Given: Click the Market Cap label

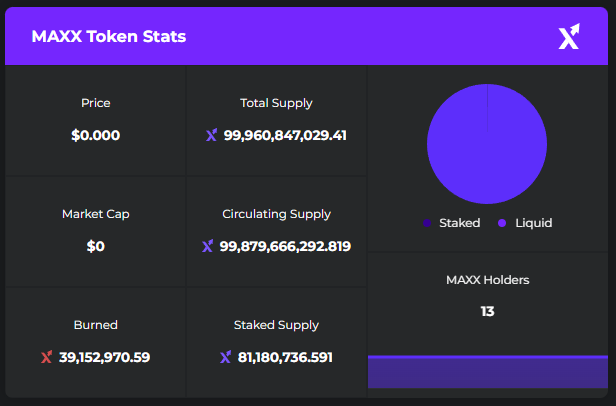Looking at the screenshot, I should [96, 214].
